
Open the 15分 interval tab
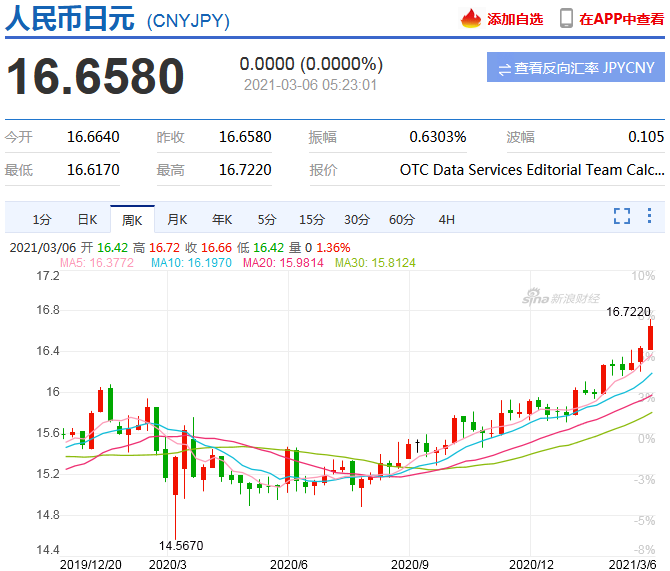tap(311, 219)
